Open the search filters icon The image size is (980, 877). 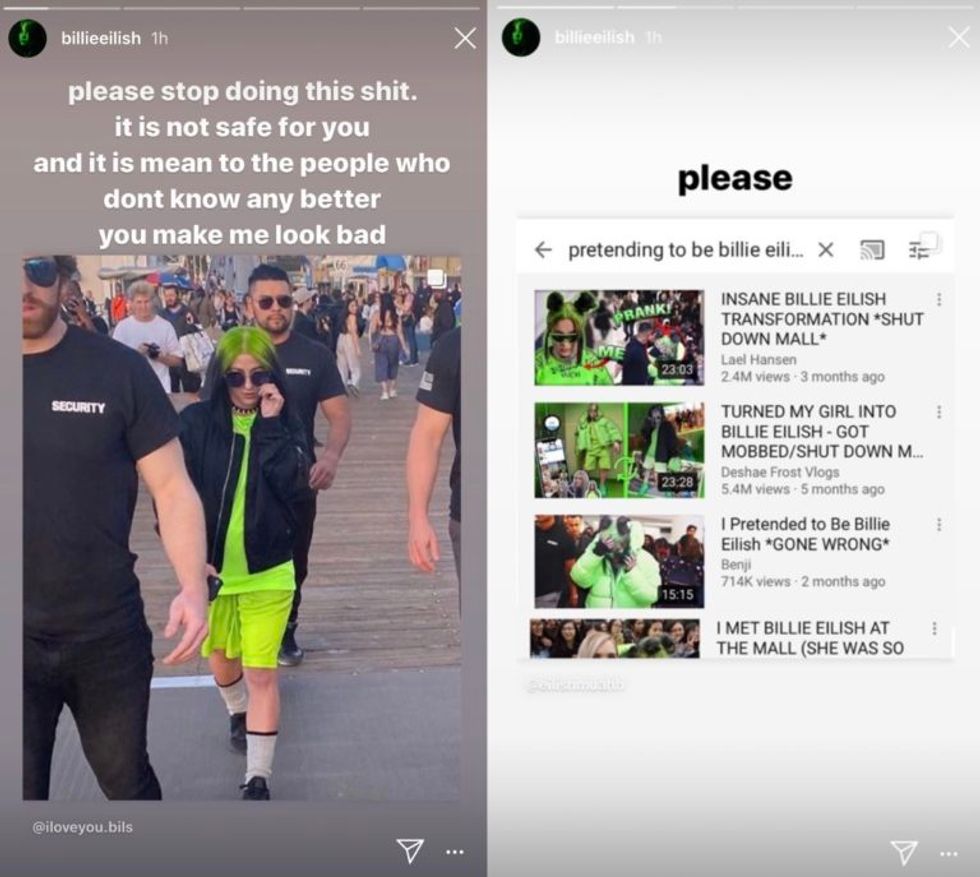tap(919, 251)
